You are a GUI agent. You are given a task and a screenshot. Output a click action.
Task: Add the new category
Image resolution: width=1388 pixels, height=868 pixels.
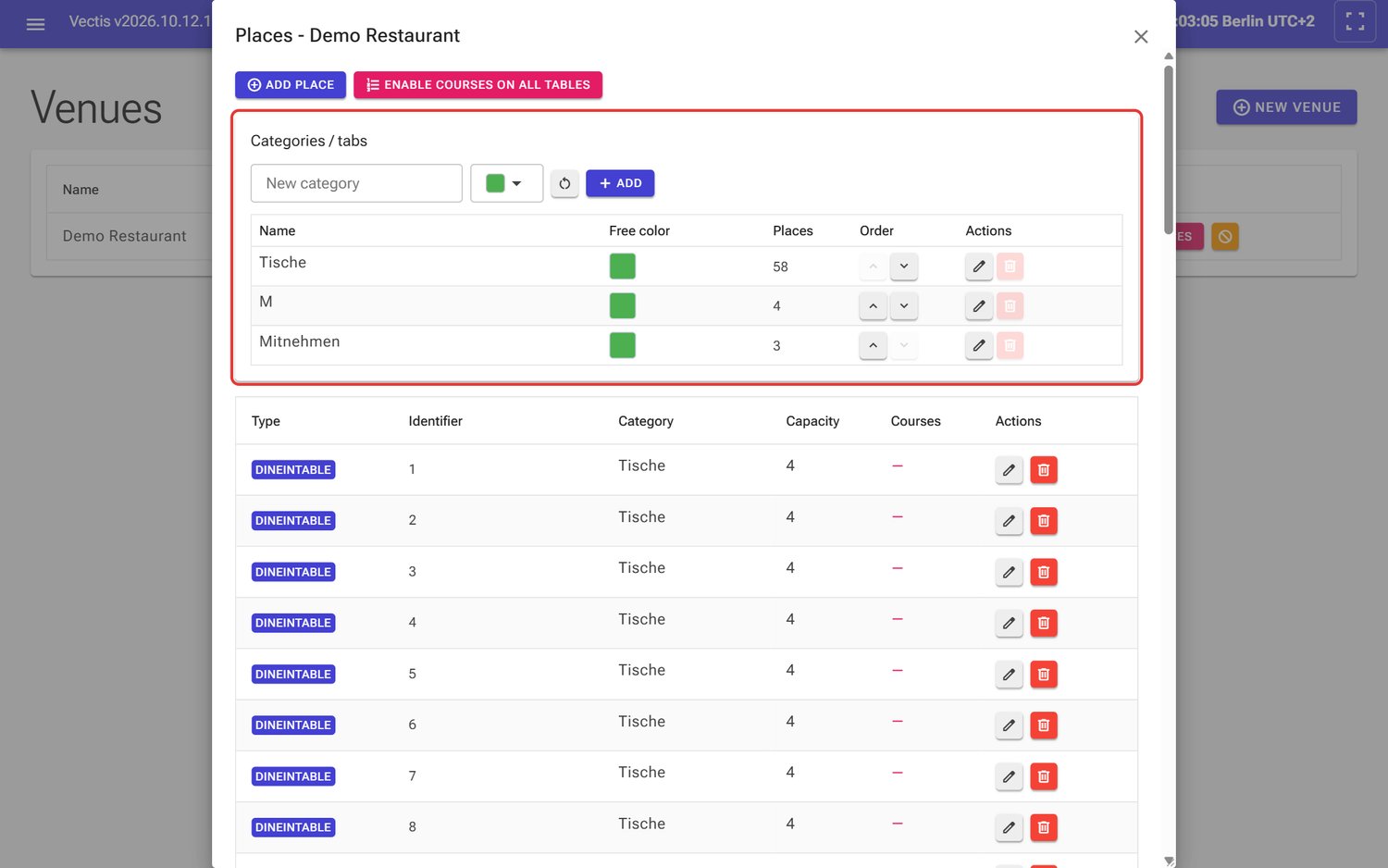click(620, 183)
